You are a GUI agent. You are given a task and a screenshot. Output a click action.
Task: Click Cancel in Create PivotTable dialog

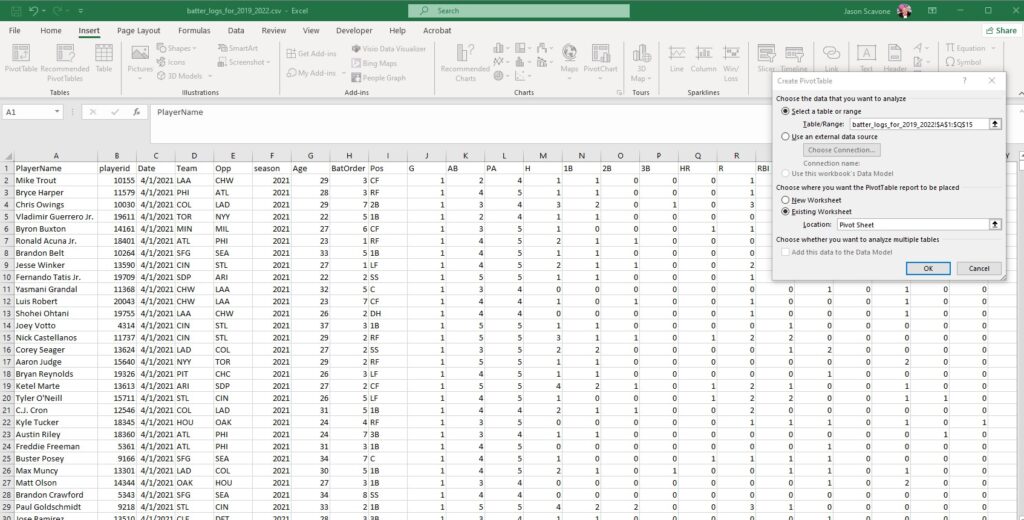point(979,268)
